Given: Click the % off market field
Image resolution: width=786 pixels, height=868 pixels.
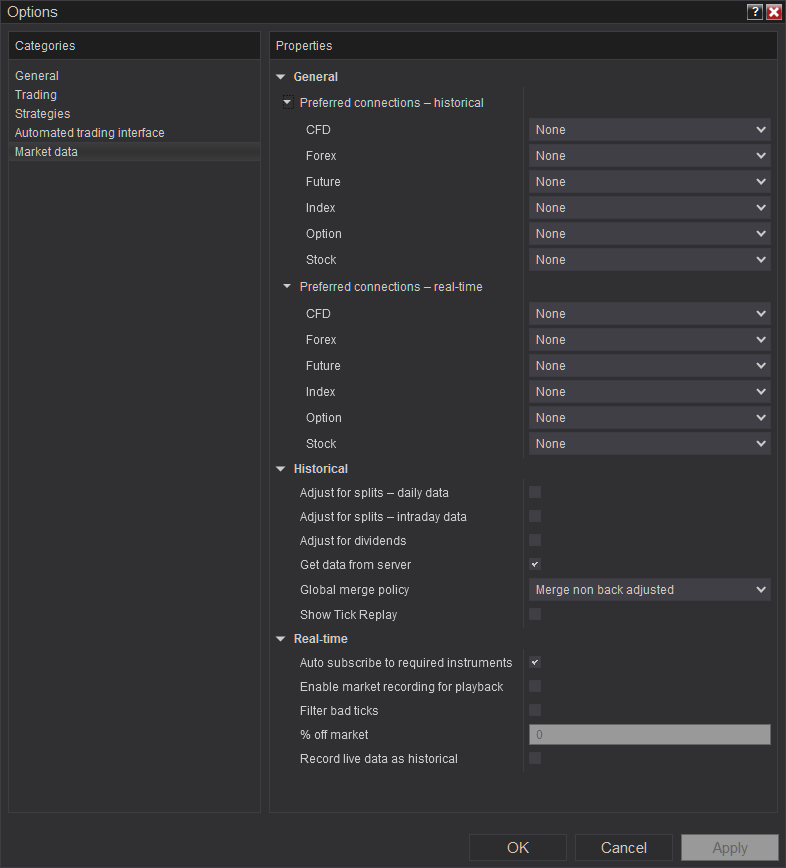Looking at the screenshot, I should (649, 735).
